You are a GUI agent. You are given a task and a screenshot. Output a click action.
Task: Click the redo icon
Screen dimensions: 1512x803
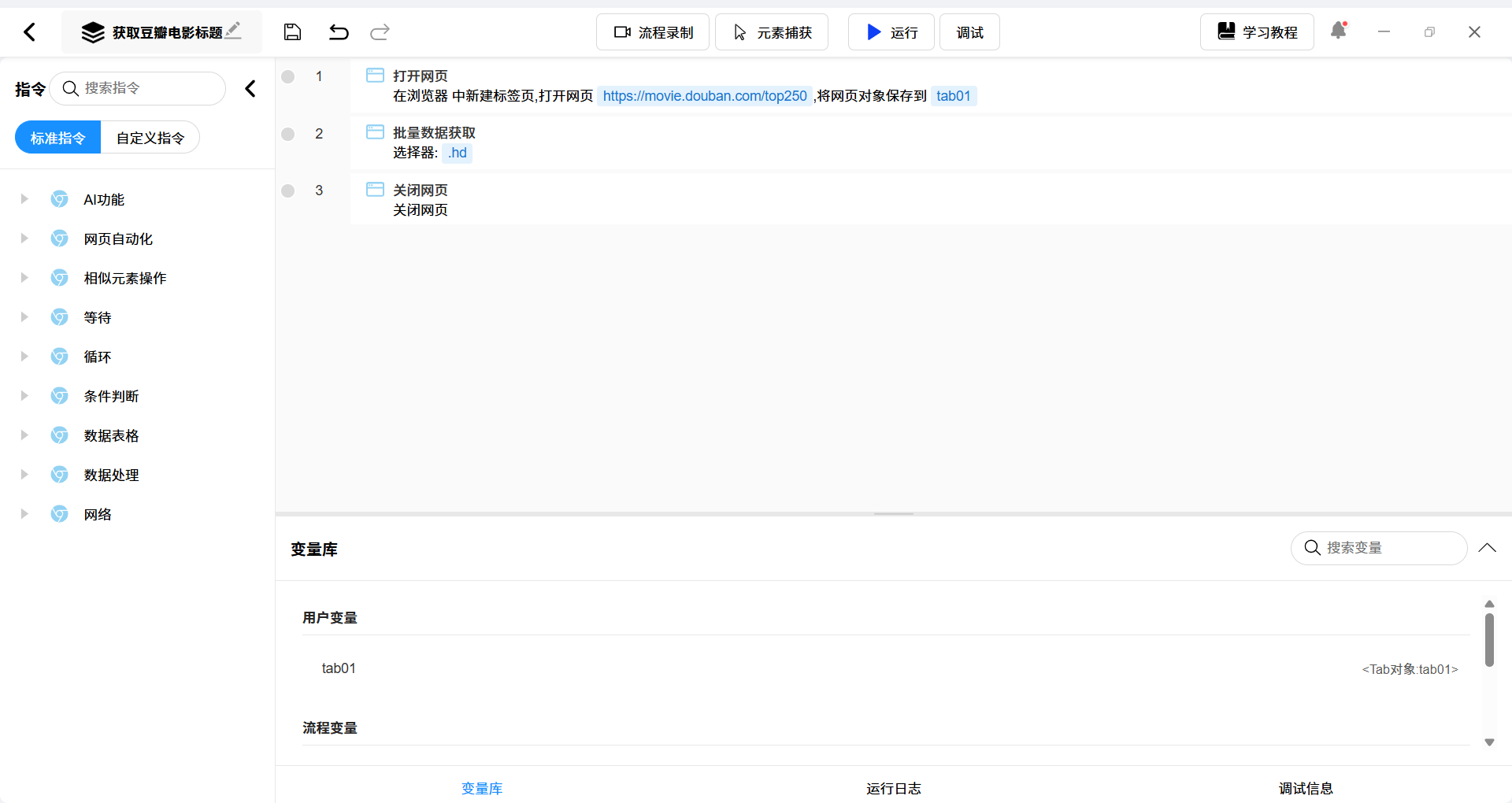pyautogui.click(x=380, y=32)
